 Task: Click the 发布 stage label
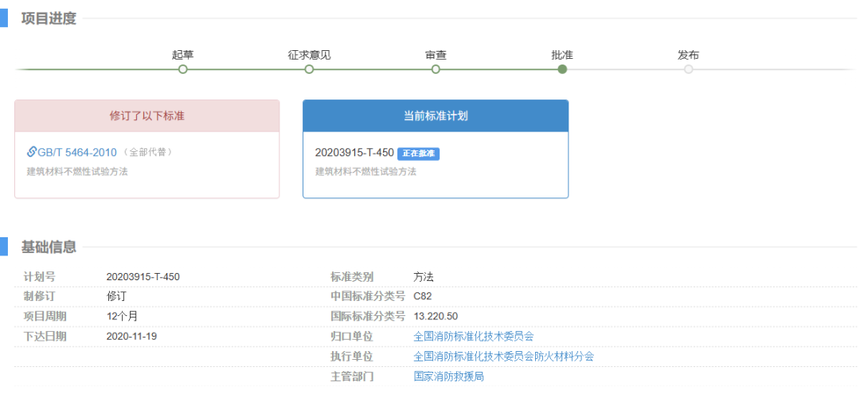tap(688, 54)
